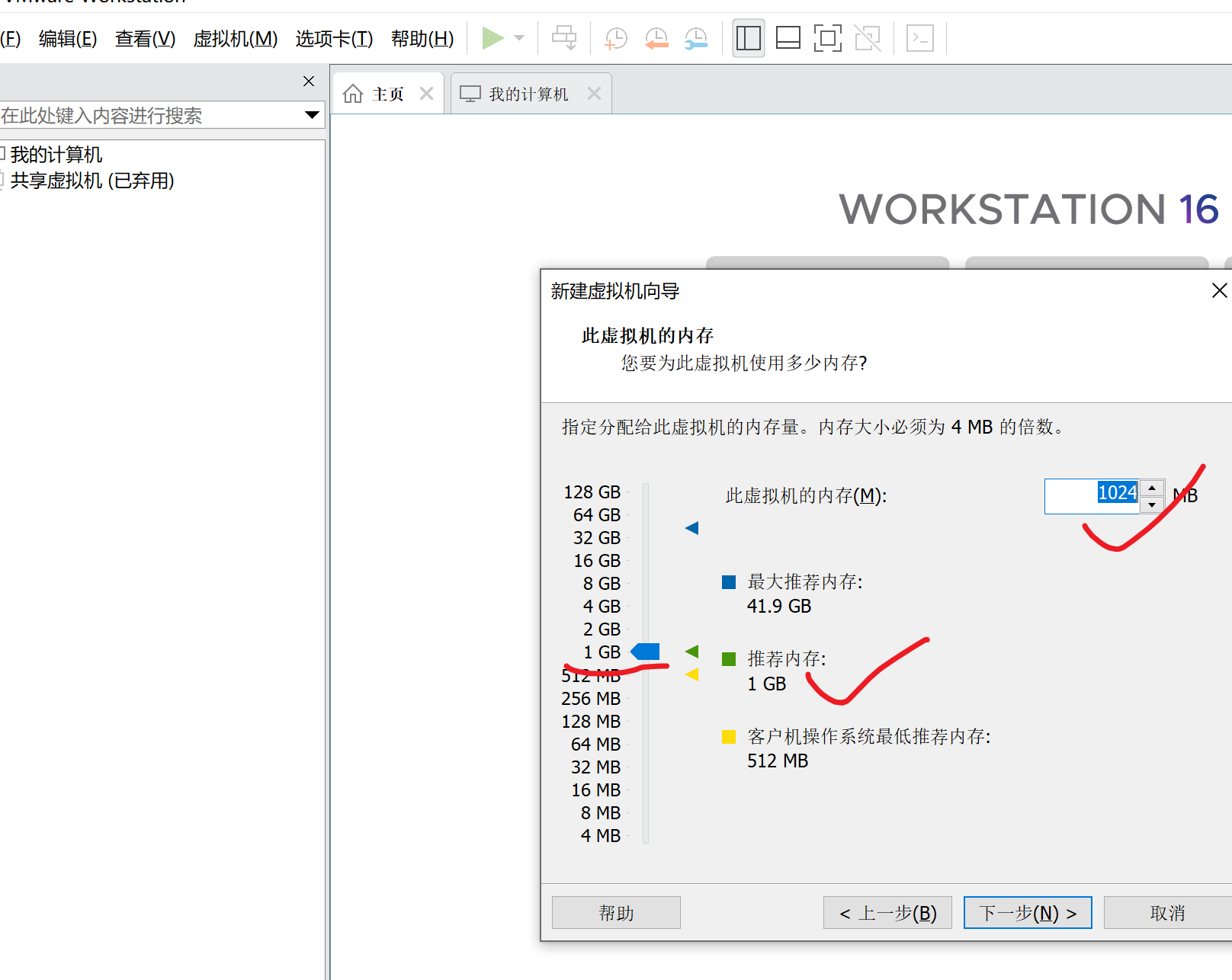1232x980 pixels.
Task: Click the yellow minimum memory marker arrow
Action: click(691, 674)
